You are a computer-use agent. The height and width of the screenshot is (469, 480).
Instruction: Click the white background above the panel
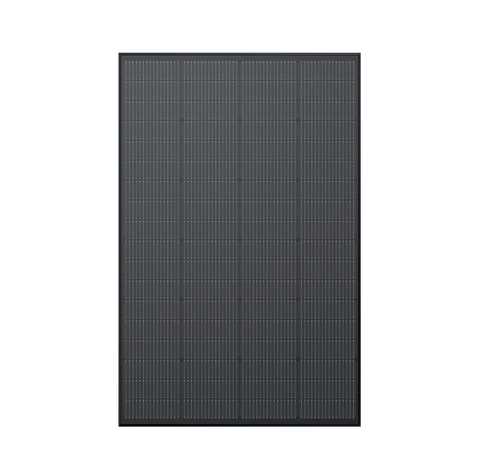click(x=239, y=26)
